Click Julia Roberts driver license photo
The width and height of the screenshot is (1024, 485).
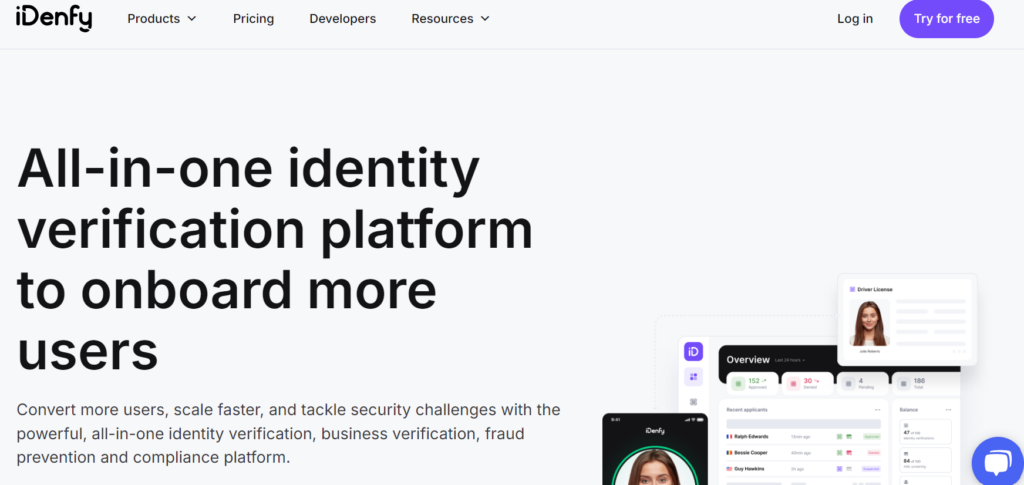(868, 322)
